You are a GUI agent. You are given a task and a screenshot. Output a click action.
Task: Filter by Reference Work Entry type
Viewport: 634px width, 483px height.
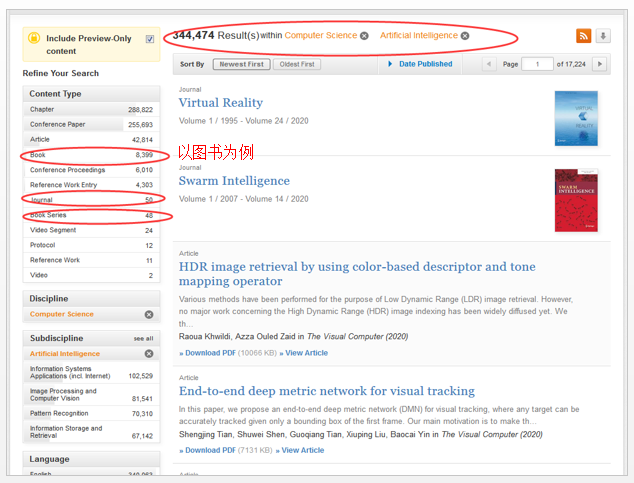(x=91, y=185)
